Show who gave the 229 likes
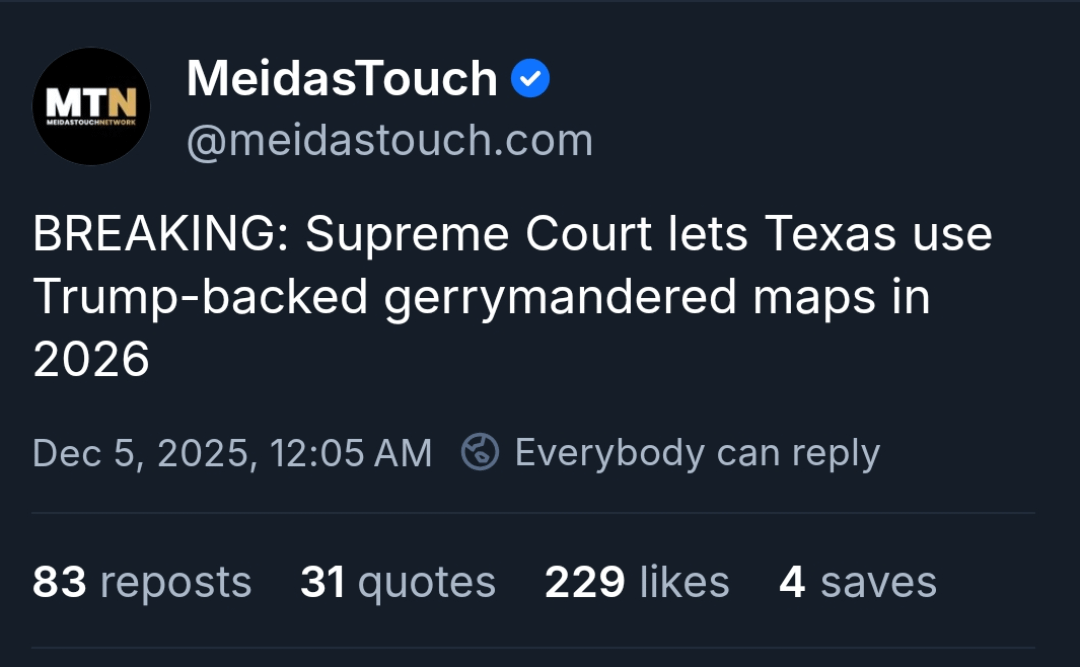Viewport: 1080px width, 667px height. click(637, 582)
